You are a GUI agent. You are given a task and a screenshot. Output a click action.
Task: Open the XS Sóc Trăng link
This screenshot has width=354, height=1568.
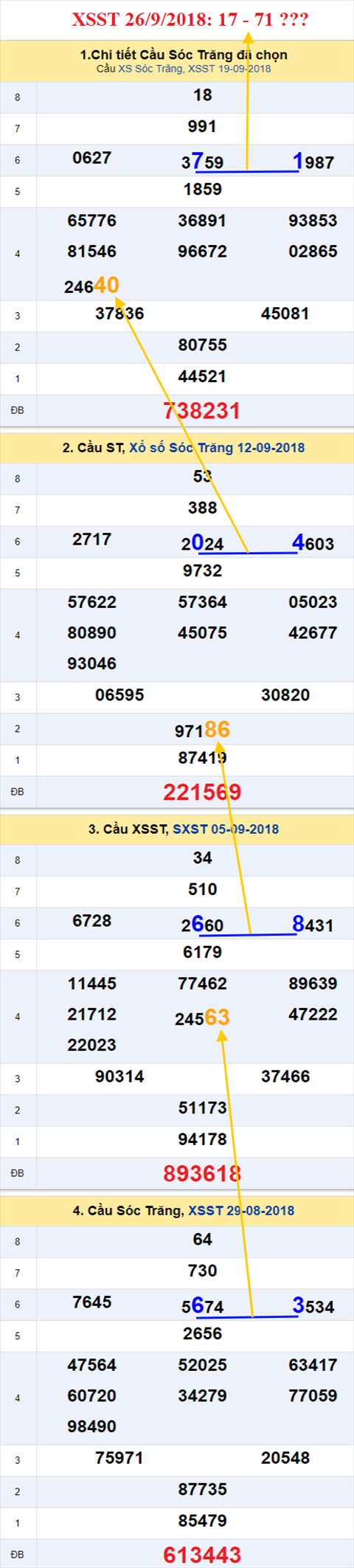(151, 69)
